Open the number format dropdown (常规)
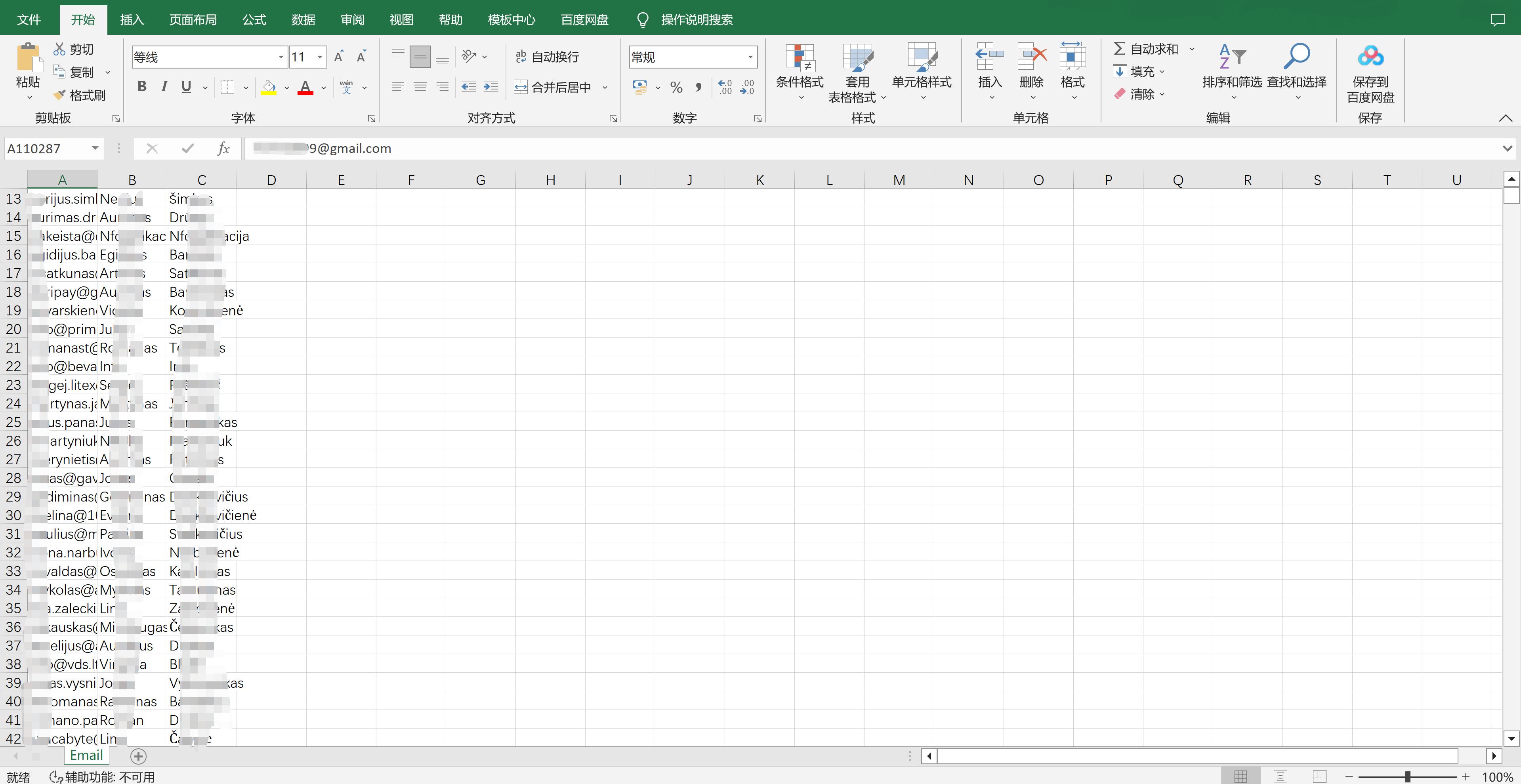 [750, 57]
